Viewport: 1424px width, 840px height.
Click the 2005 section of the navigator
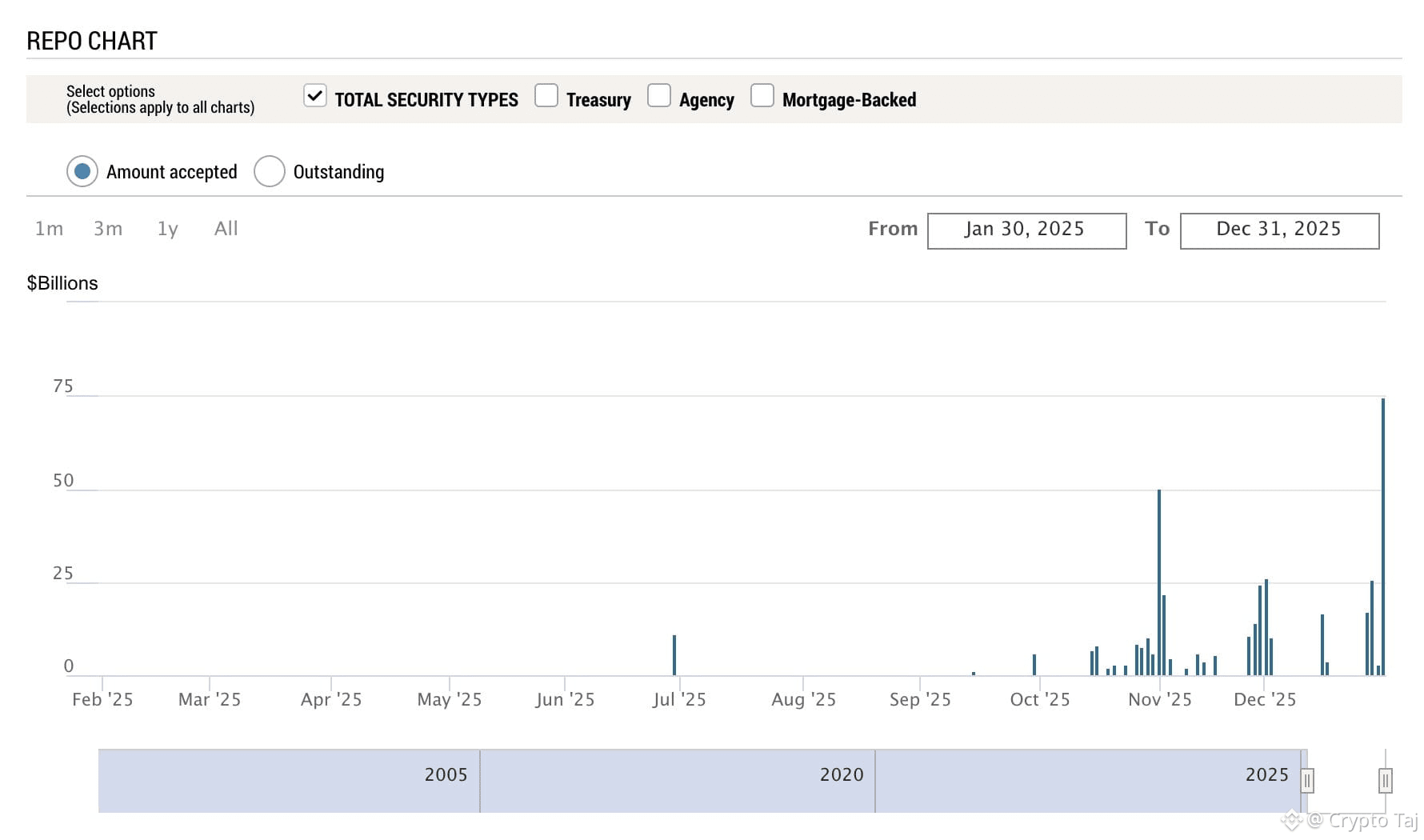pos(290,781)
